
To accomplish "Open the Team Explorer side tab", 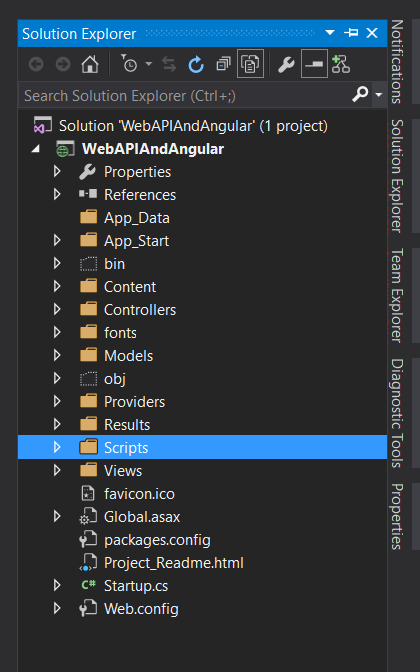I will 396,295.
